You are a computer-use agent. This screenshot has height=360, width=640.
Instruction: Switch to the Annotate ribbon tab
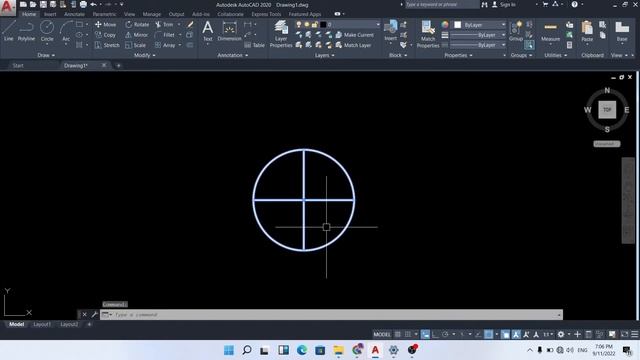[74, 14]
